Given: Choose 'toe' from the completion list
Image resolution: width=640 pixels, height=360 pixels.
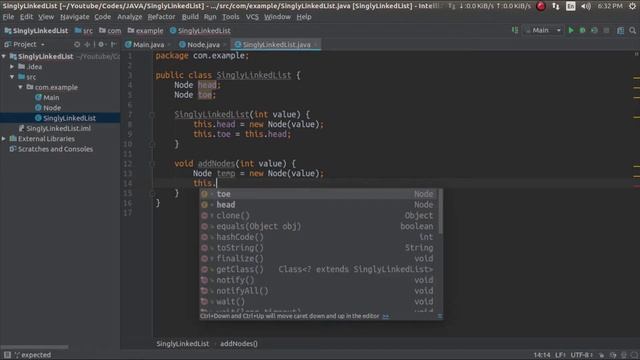Looking at the screenshot, I should (x=320, y=194).
